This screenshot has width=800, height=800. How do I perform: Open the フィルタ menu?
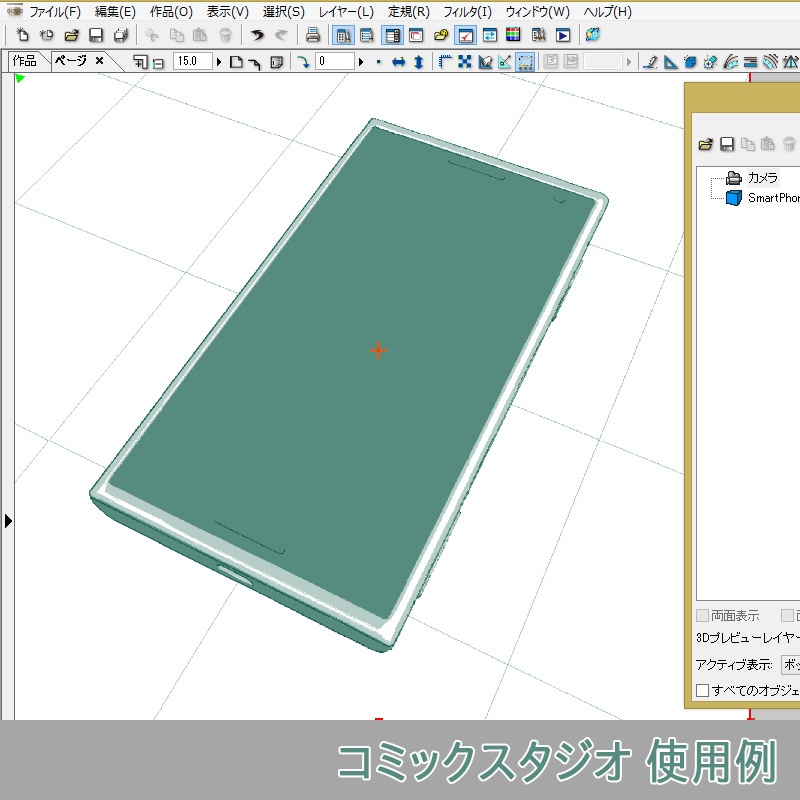465,13
